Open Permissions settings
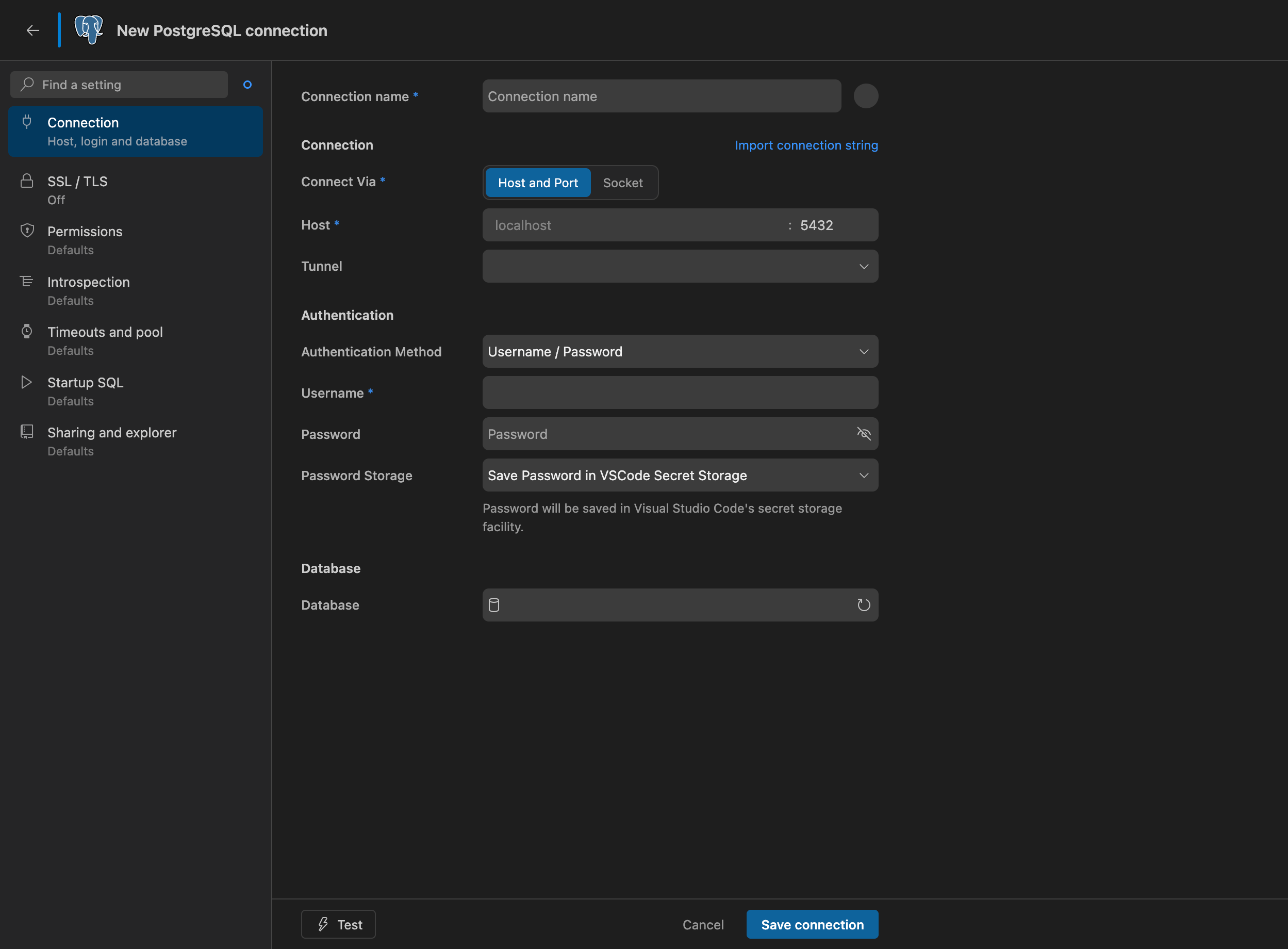 (x=136, y=240)
